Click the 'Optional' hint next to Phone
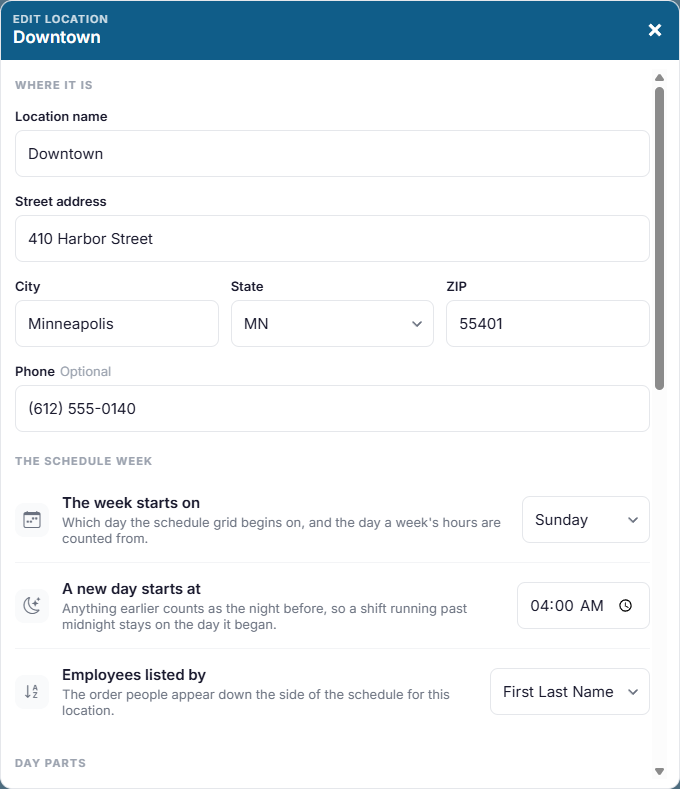 [x=86, y=371]
